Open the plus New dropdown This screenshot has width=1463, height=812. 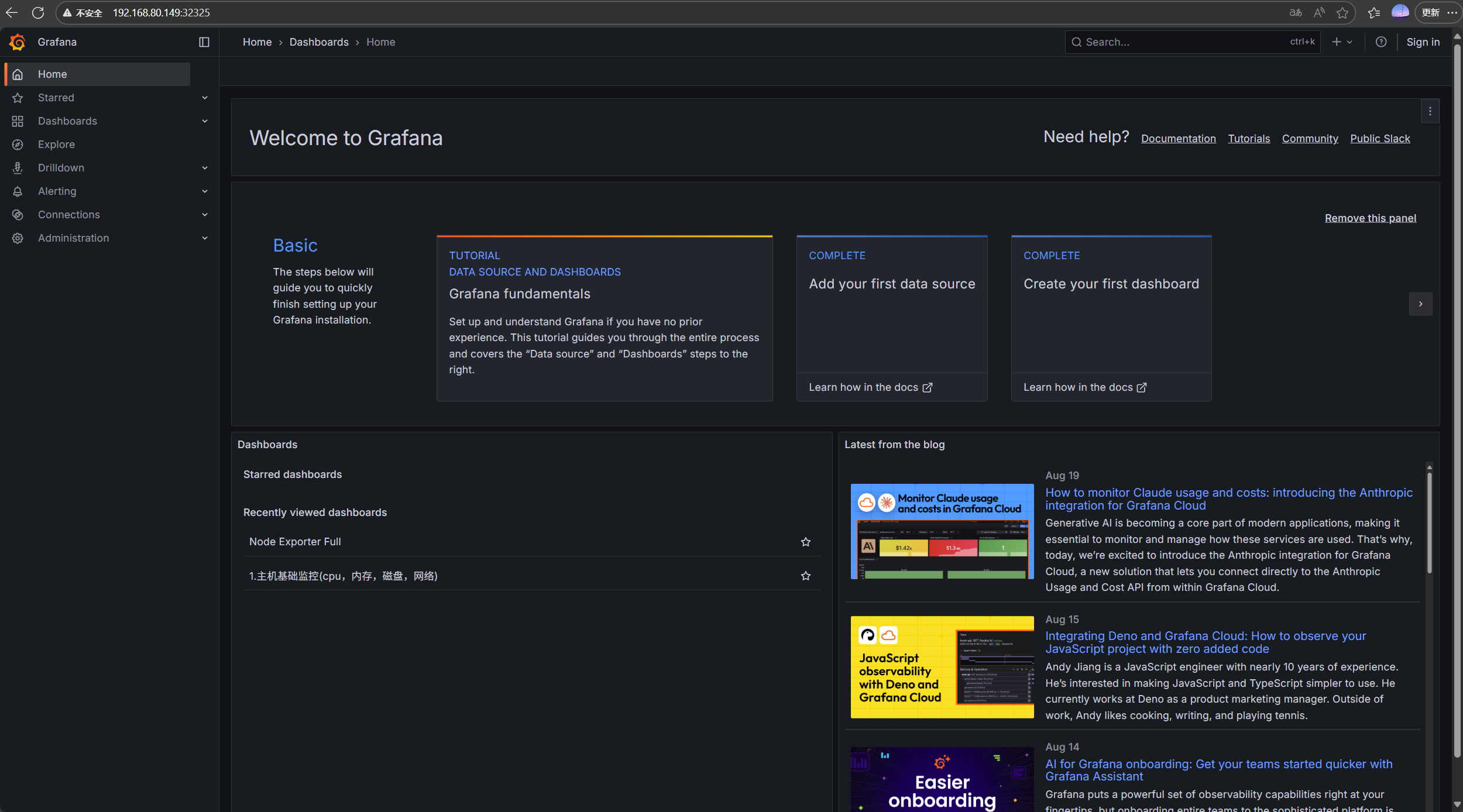pos(1342,42)
